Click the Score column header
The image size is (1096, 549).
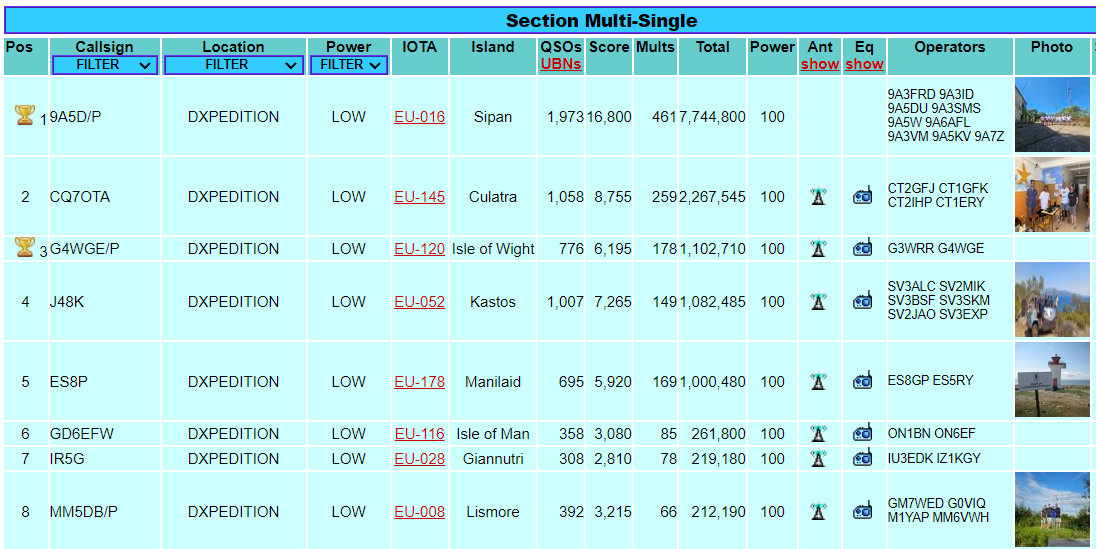tap(610, 56)
